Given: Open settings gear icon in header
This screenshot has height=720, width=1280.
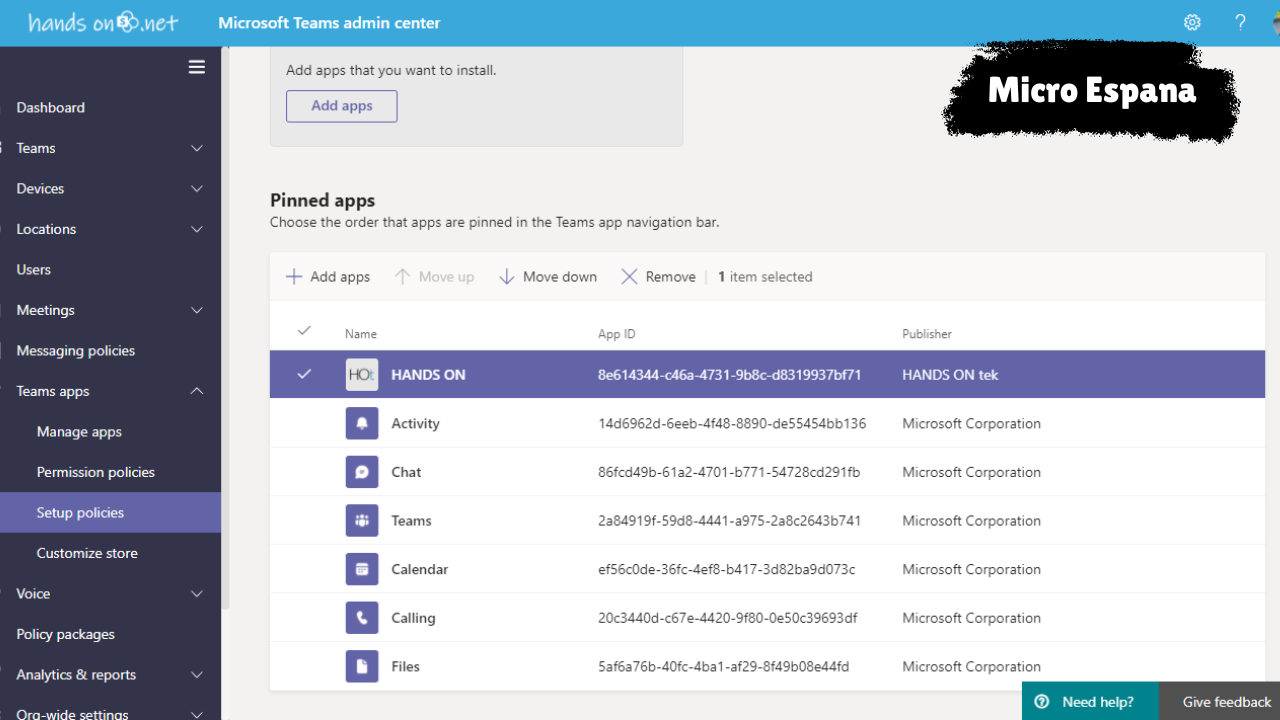Looking at the screenshot, I should click(x=1192, y=22).
